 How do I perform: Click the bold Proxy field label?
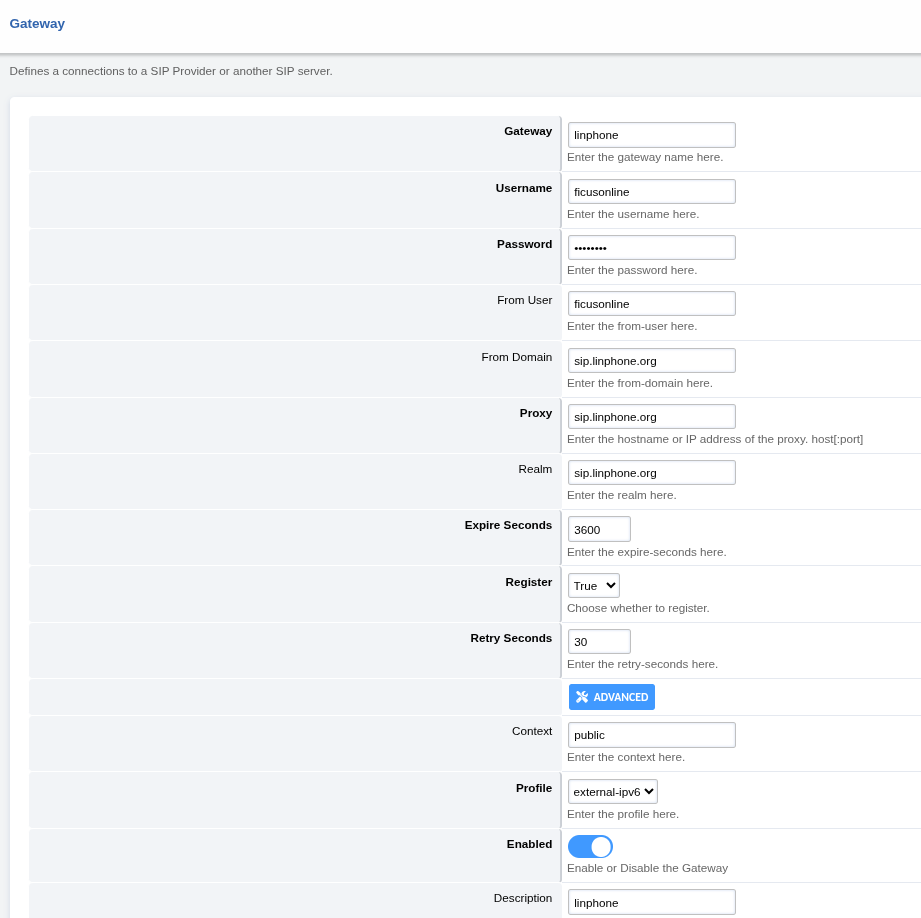point(535,413)
